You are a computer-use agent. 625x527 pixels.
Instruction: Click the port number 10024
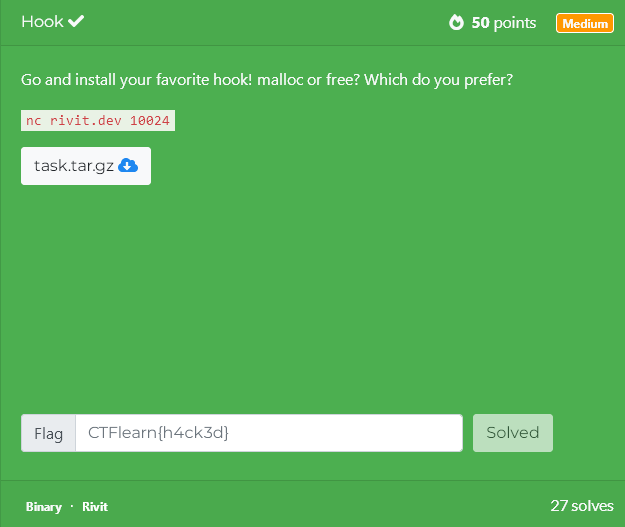(150, 120)
